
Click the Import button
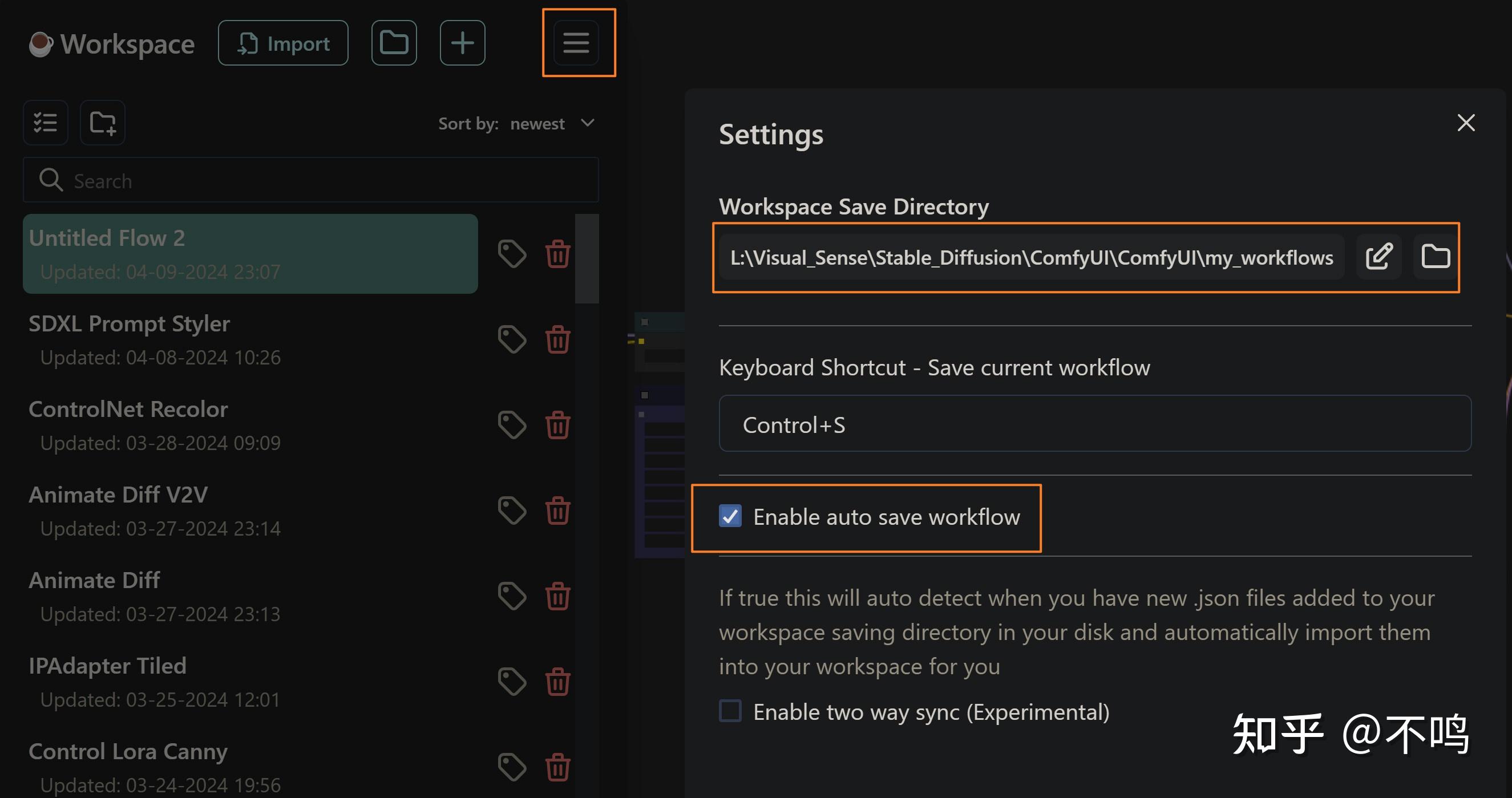283,43
